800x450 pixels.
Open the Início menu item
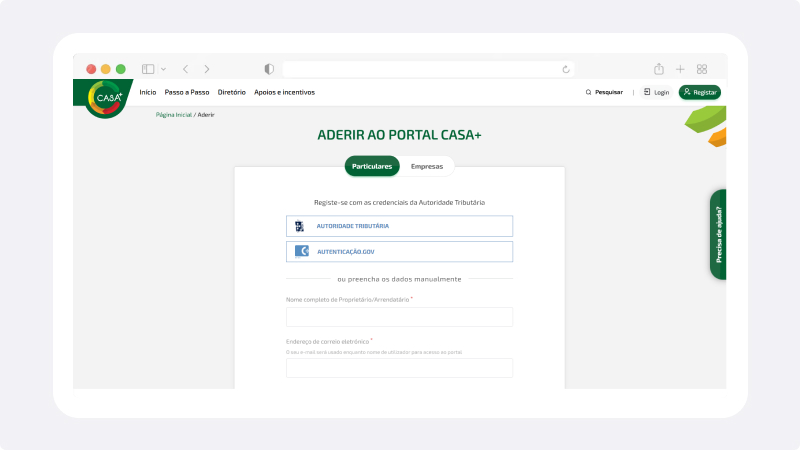coord(148,92)
